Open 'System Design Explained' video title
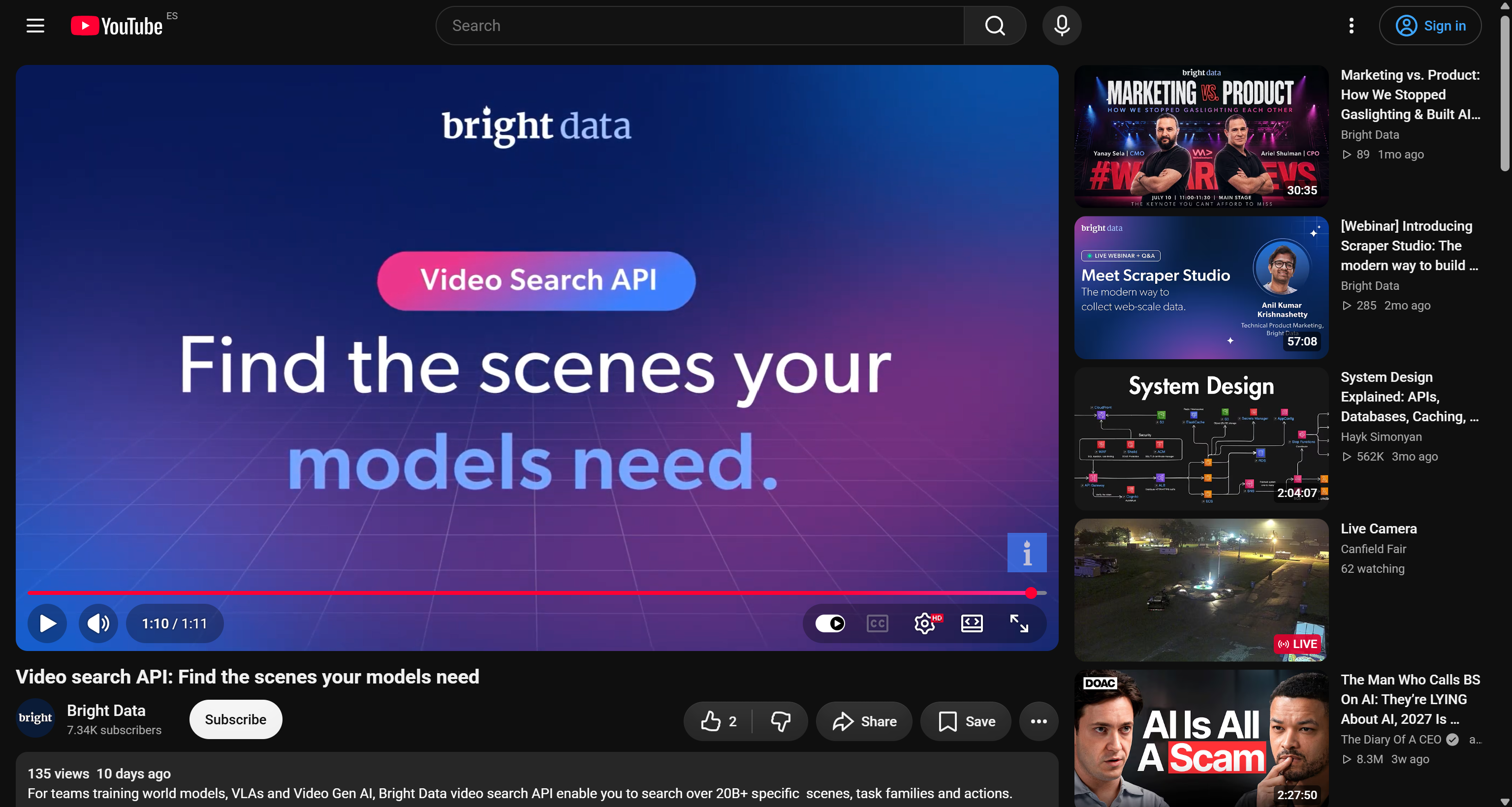1512x807 pixels. (1409, 397)
